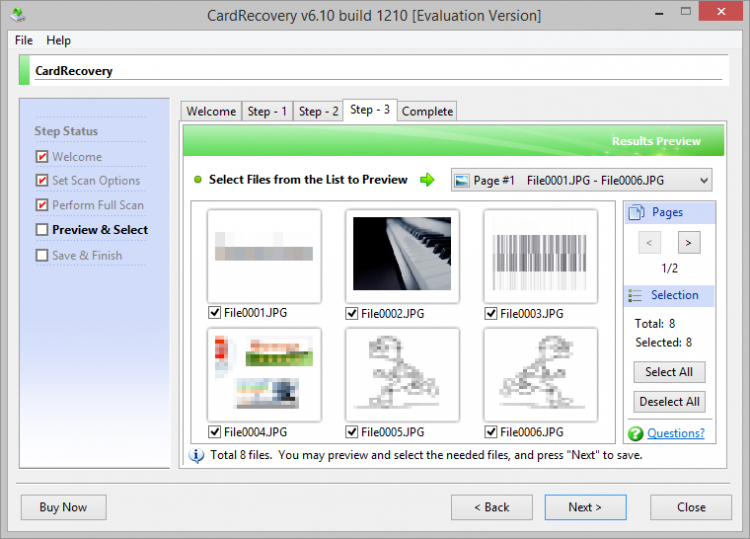The image size is (750, 539).
Task: Click the green question mark help icon
Action: [x=636, y=433]
